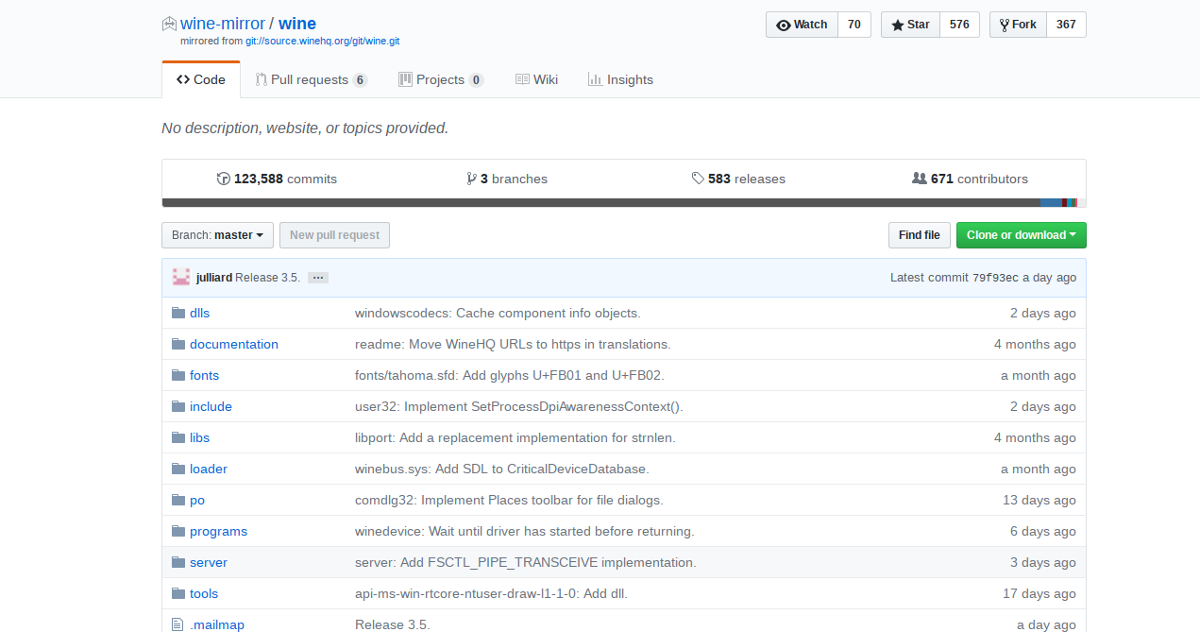View the 123,588 commits link
The width and height of the screenshot is (1200, 632).
point(277,179)
